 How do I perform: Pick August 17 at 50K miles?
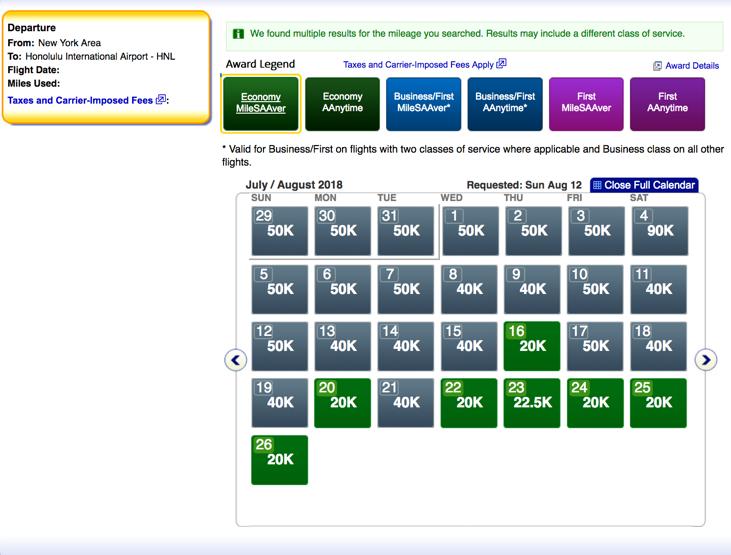click(x=595, y=346)
